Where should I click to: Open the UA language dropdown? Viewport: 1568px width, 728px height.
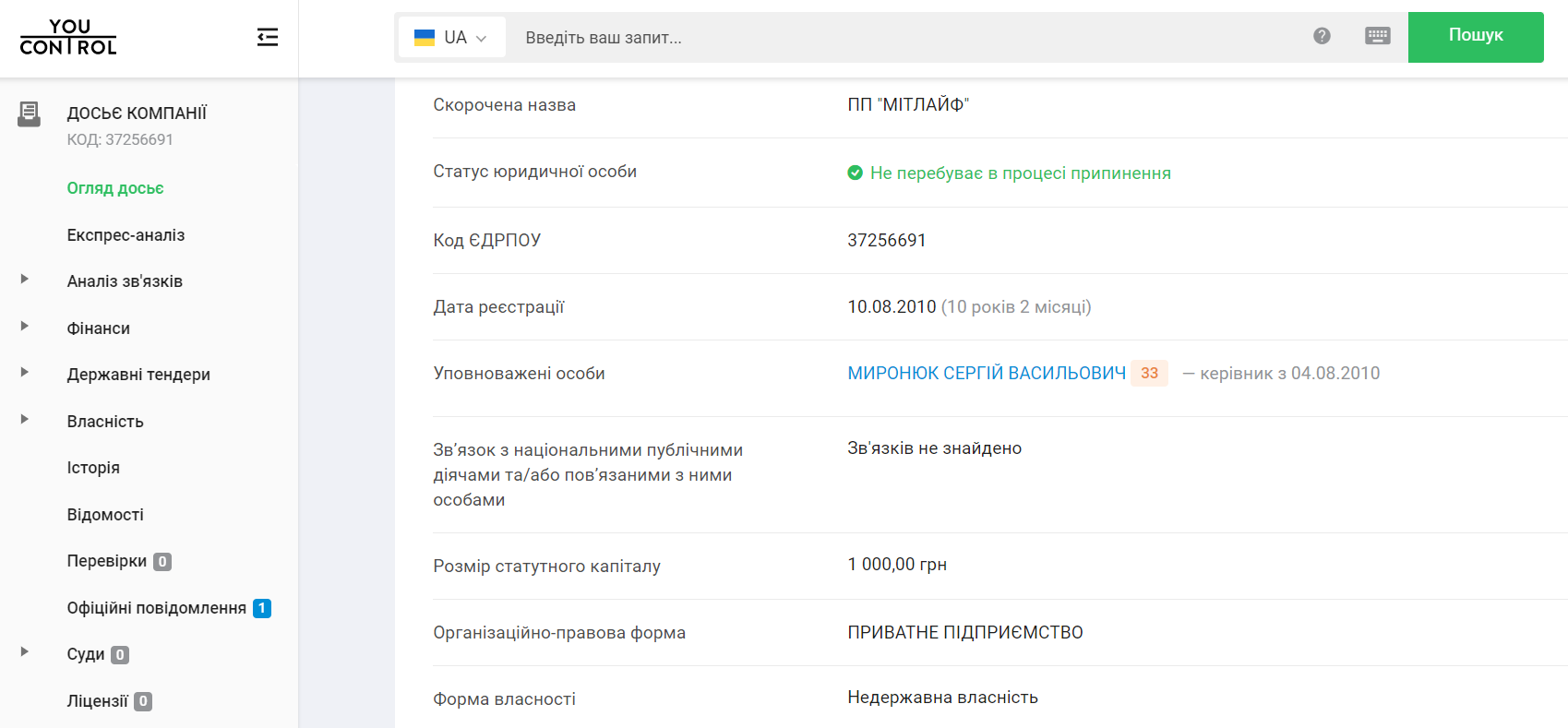point(452,38)
